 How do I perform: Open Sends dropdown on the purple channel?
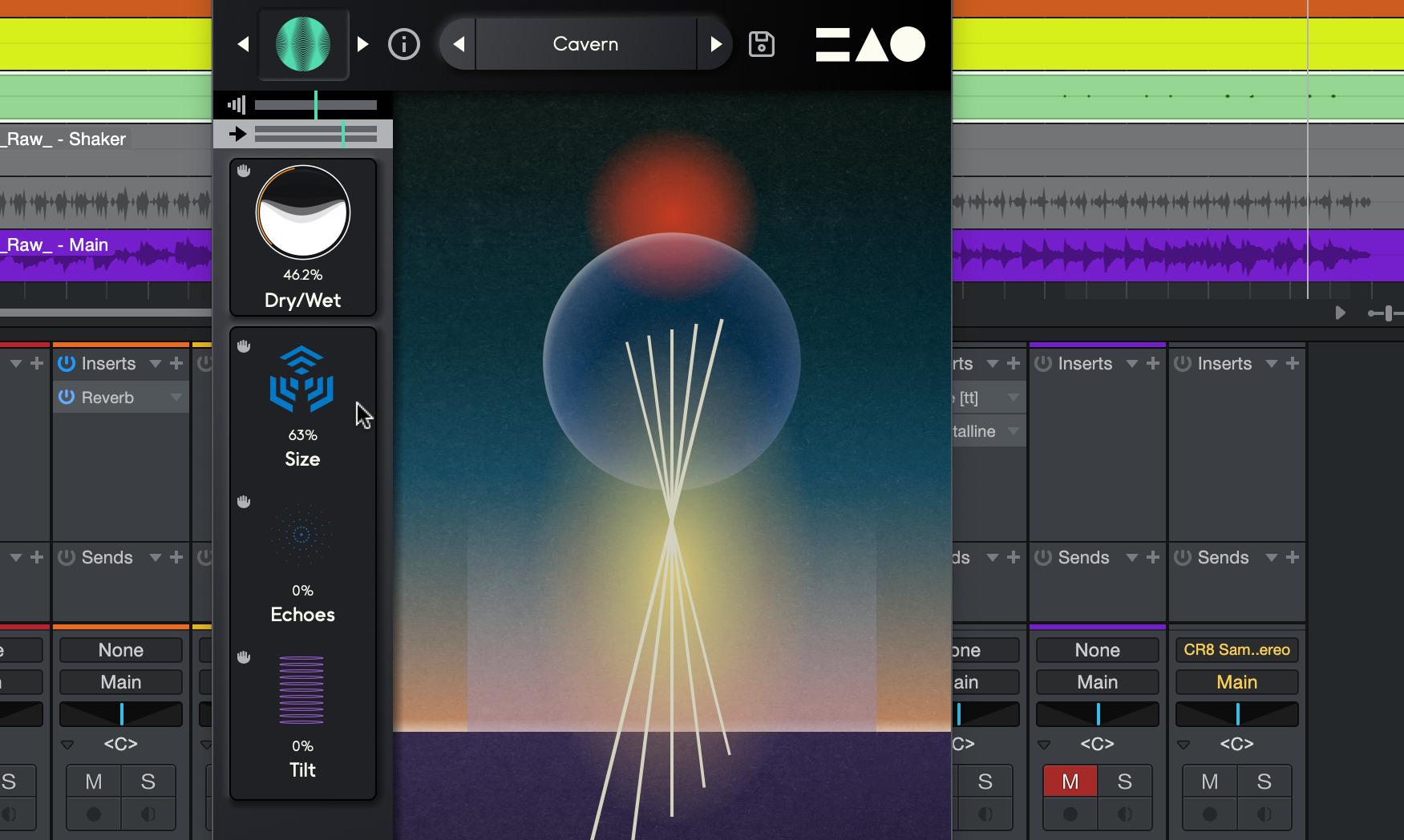tap(1132, 558)
